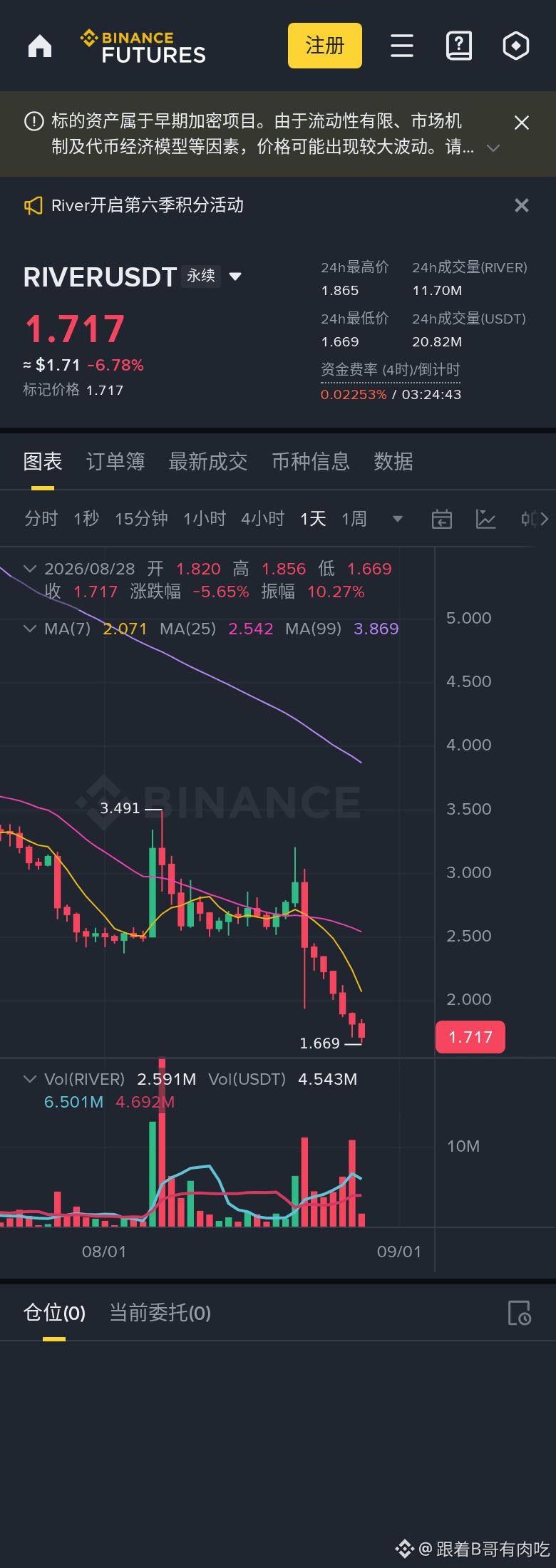Switch to the 数据 tab
This screenshot has width=556, height=1568.
393,462
